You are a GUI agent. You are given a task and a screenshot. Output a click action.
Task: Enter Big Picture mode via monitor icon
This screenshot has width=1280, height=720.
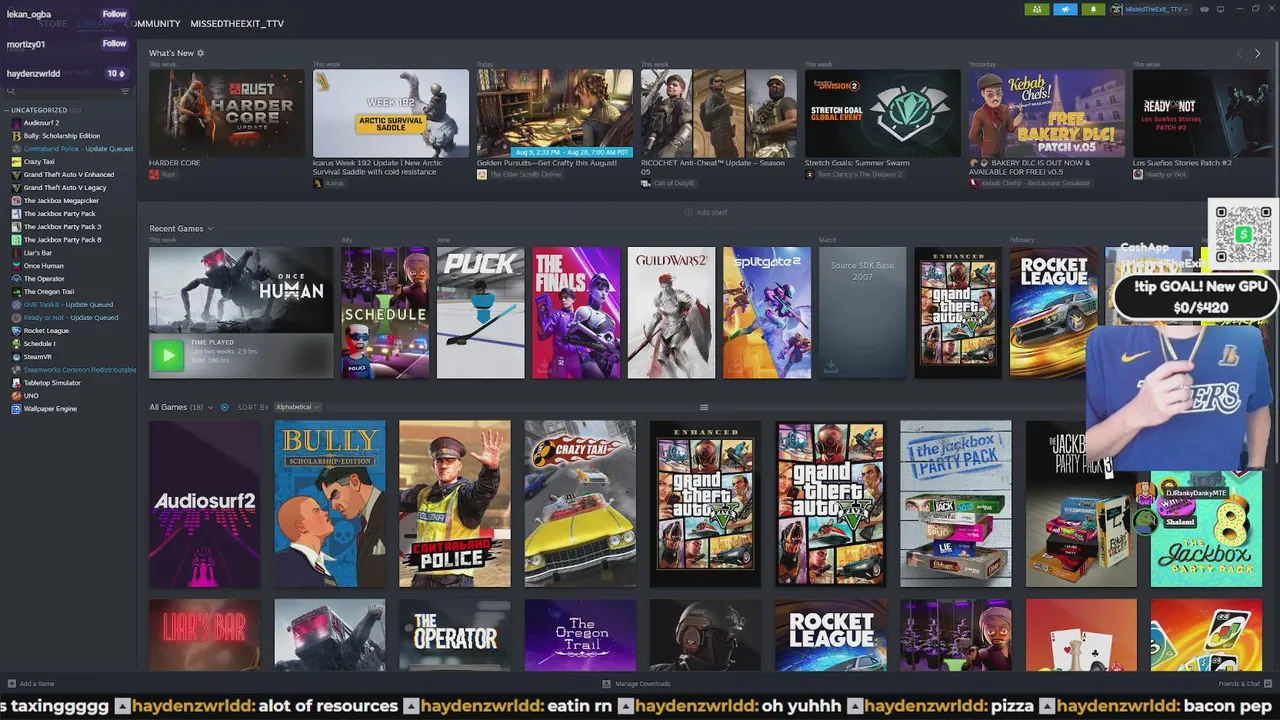1220,9
